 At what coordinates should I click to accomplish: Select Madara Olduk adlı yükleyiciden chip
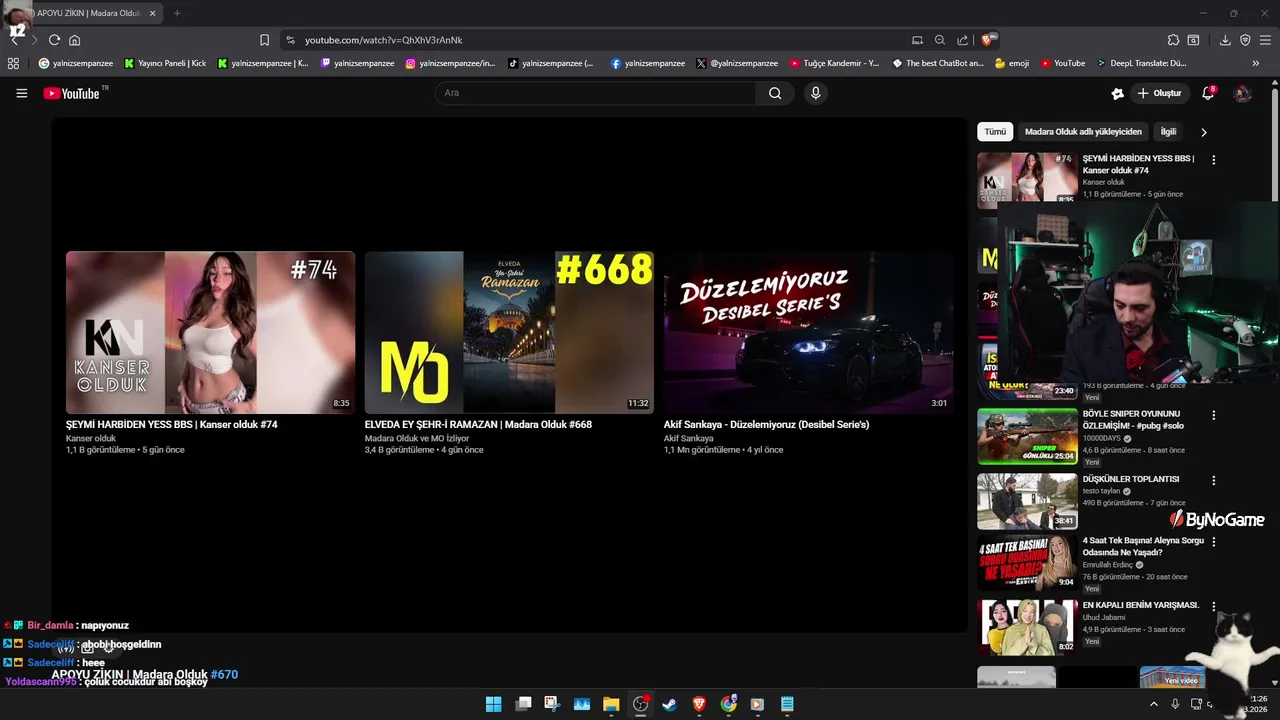(1083, 132)
